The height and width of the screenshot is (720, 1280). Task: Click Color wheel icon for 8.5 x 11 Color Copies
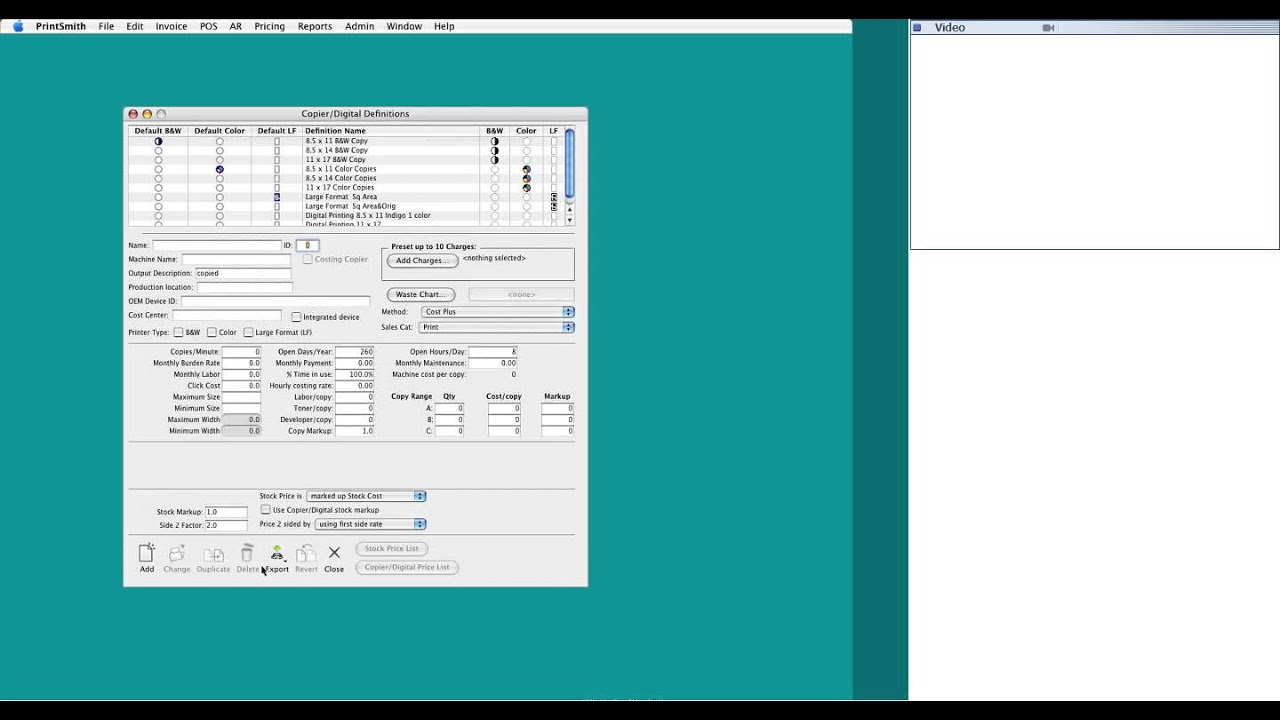(x=526, y=169)
